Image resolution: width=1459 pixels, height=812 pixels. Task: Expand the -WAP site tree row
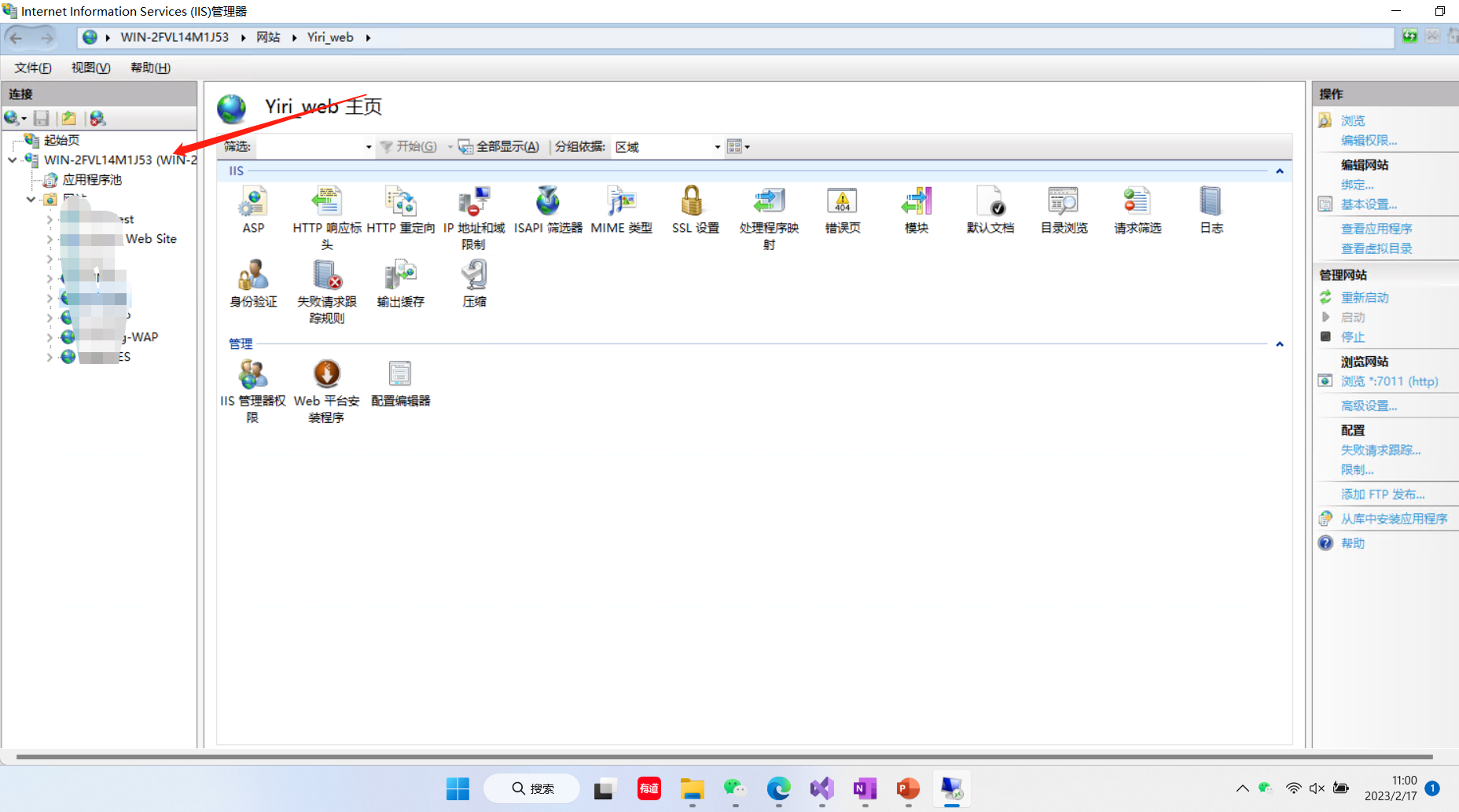[x=50, y=337]
